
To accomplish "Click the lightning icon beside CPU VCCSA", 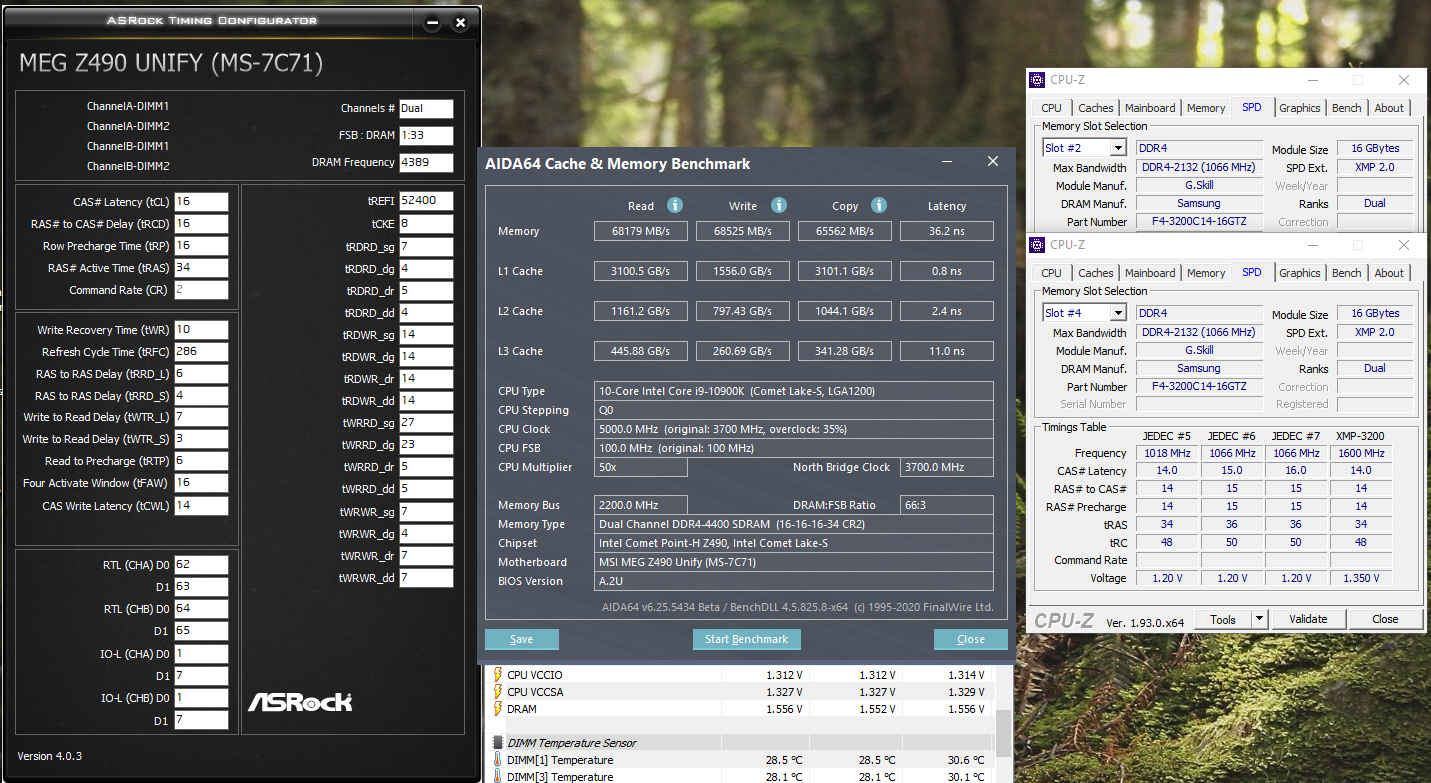I will [x=498, y=692].
